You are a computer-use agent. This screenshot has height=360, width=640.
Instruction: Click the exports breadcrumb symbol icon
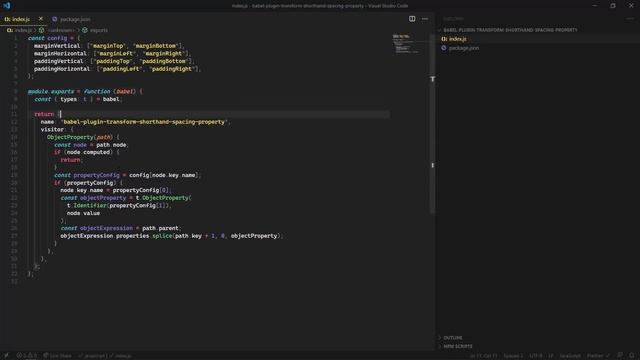85,30
